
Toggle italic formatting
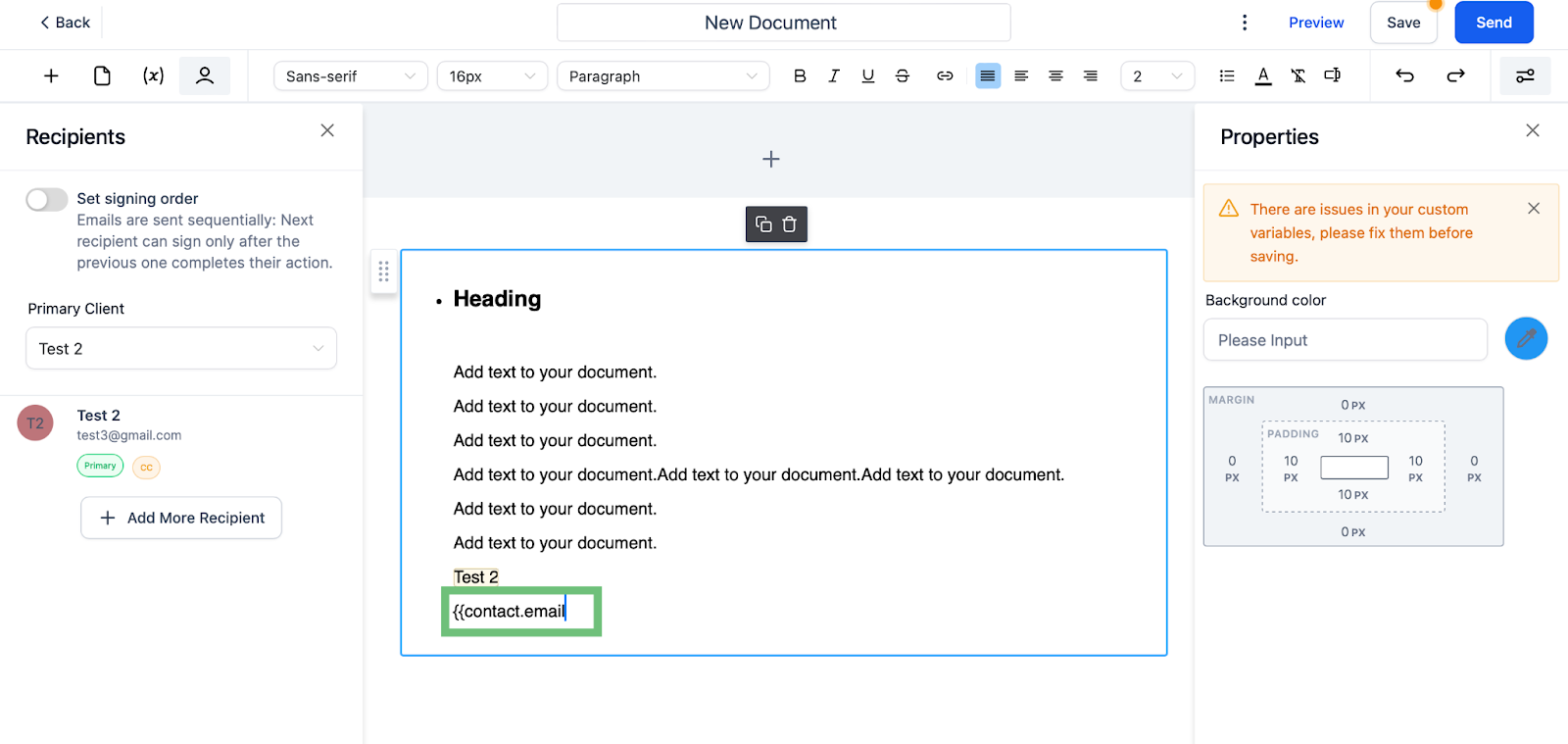click(834, 75)
